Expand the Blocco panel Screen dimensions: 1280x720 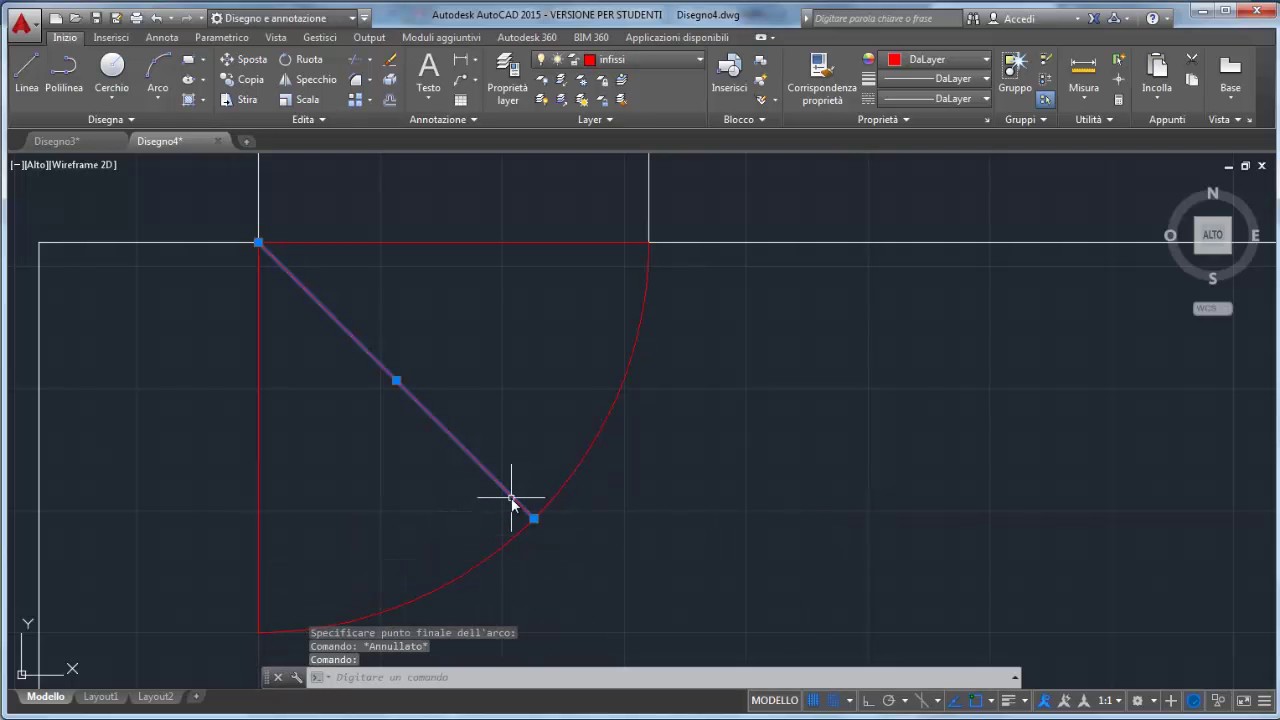coord(744,119)
